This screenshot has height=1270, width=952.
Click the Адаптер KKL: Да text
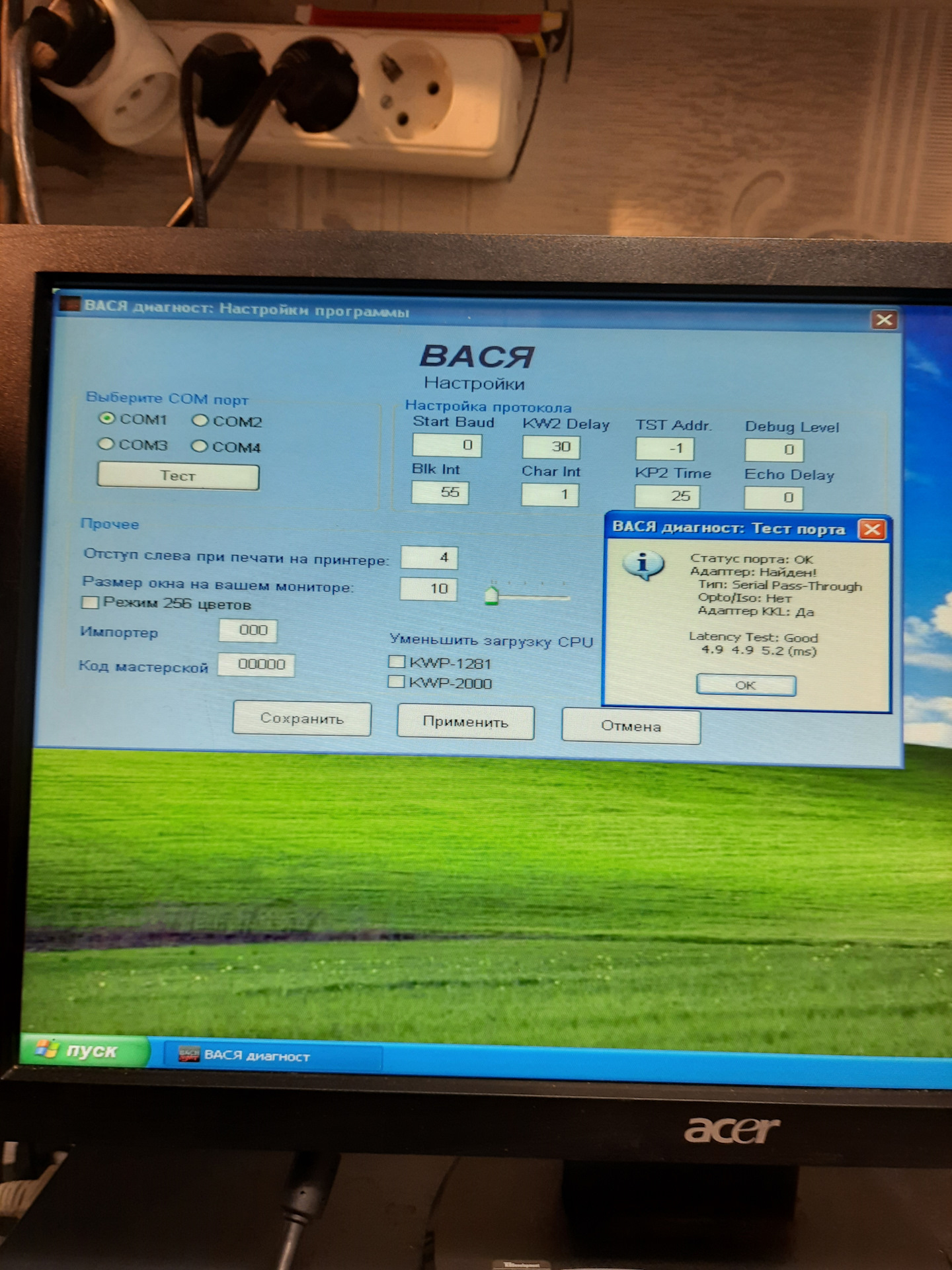[x=756, y=612]
